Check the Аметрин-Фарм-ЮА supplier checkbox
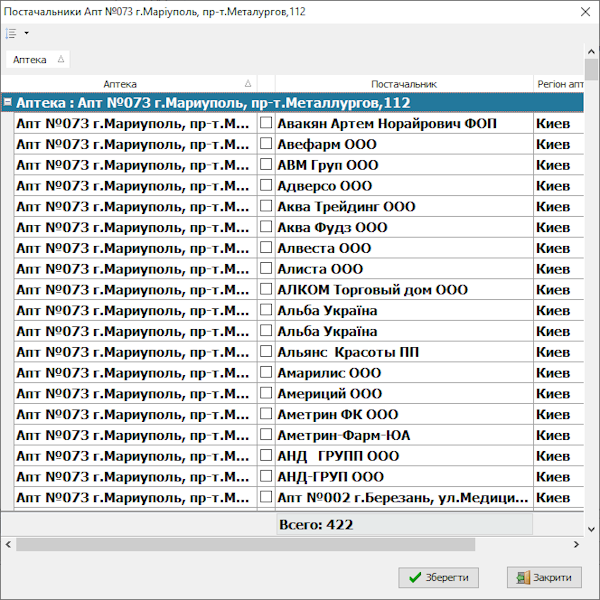This screenshot has height=600, width=600. pos(266,435)
